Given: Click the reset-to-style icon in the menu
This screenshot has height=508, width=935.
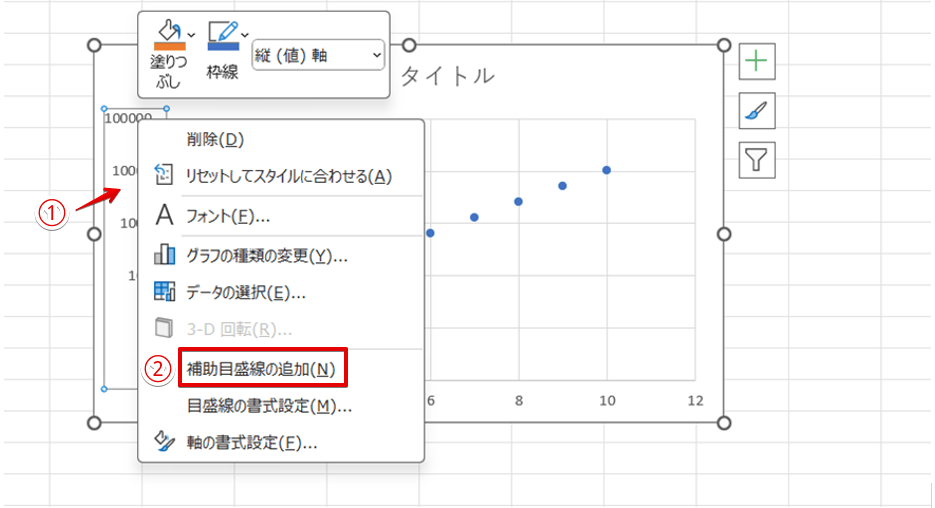Looking at the screenshot, I should click(x=163, y=175).
